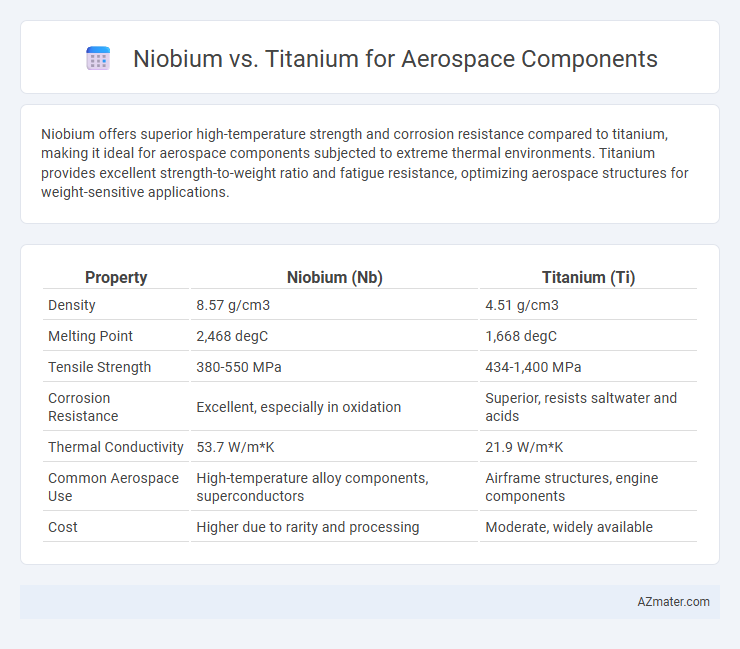
Task: Click the '53.7 W/m*K' value
Action: point(235,447)
